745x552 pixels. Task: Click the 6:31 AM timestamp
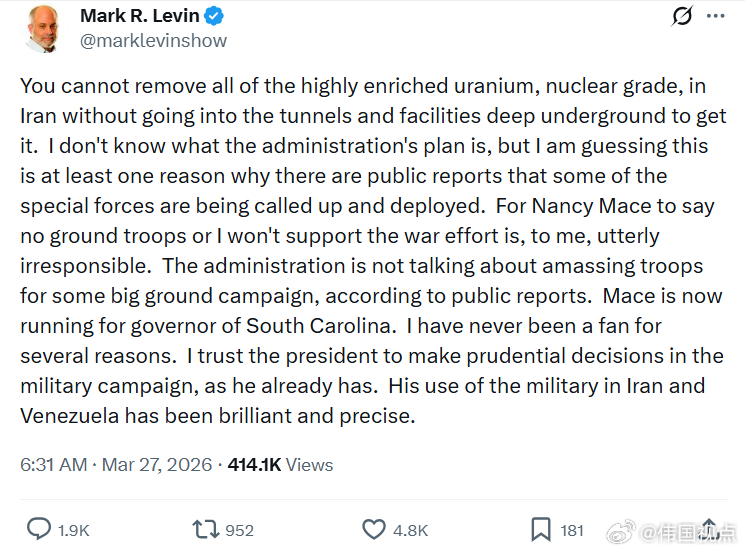pos(53,465)
